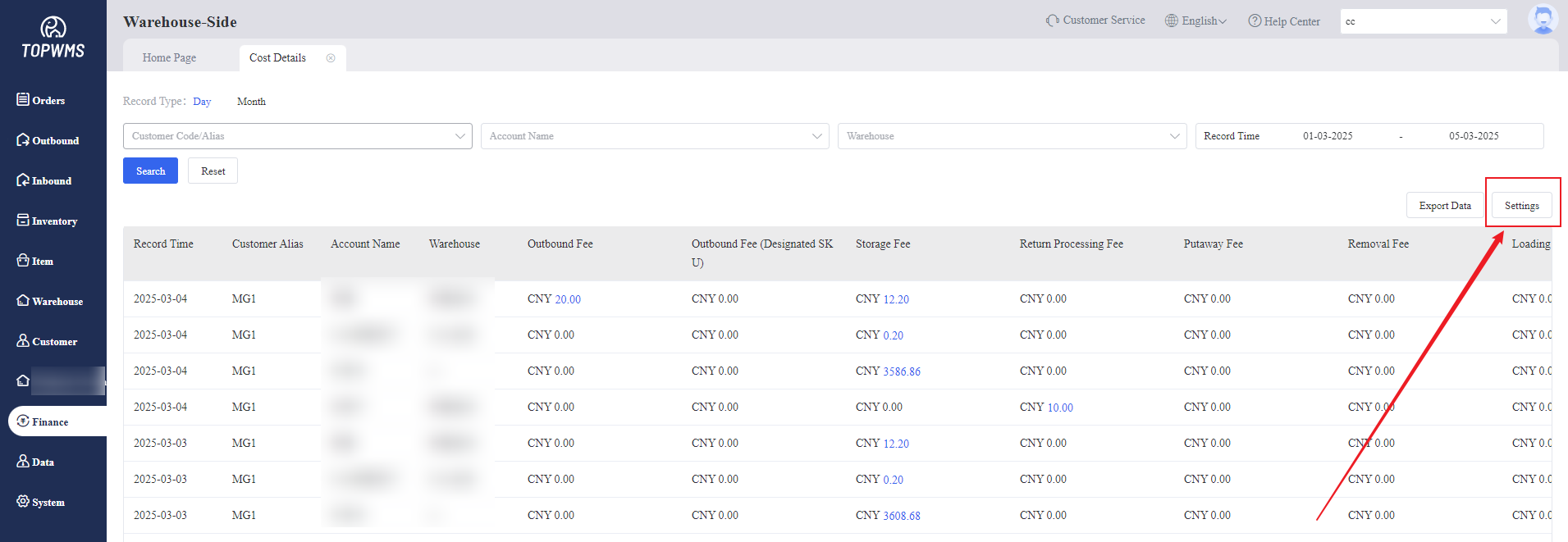Open the Inventory sidebar section
Image resolution: width=1568 pixels, height=542 pixels.
pos(47,221)
